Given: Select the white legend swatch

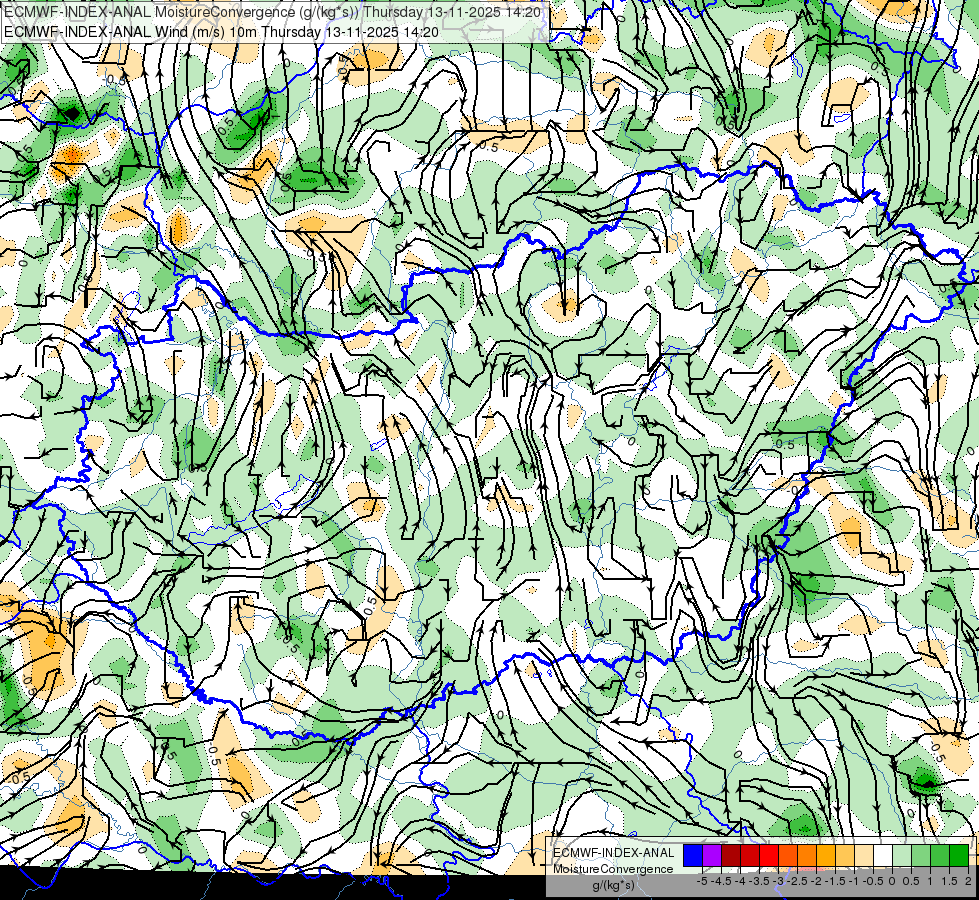Looking at the screenshot, I should coord(883,855).
